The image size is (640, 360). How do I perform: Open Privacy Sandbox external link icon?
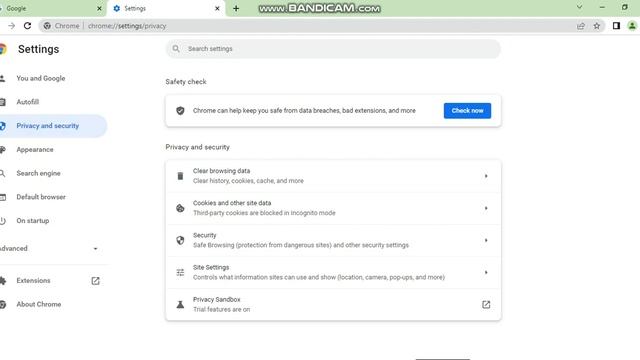(x=486, y=304)
